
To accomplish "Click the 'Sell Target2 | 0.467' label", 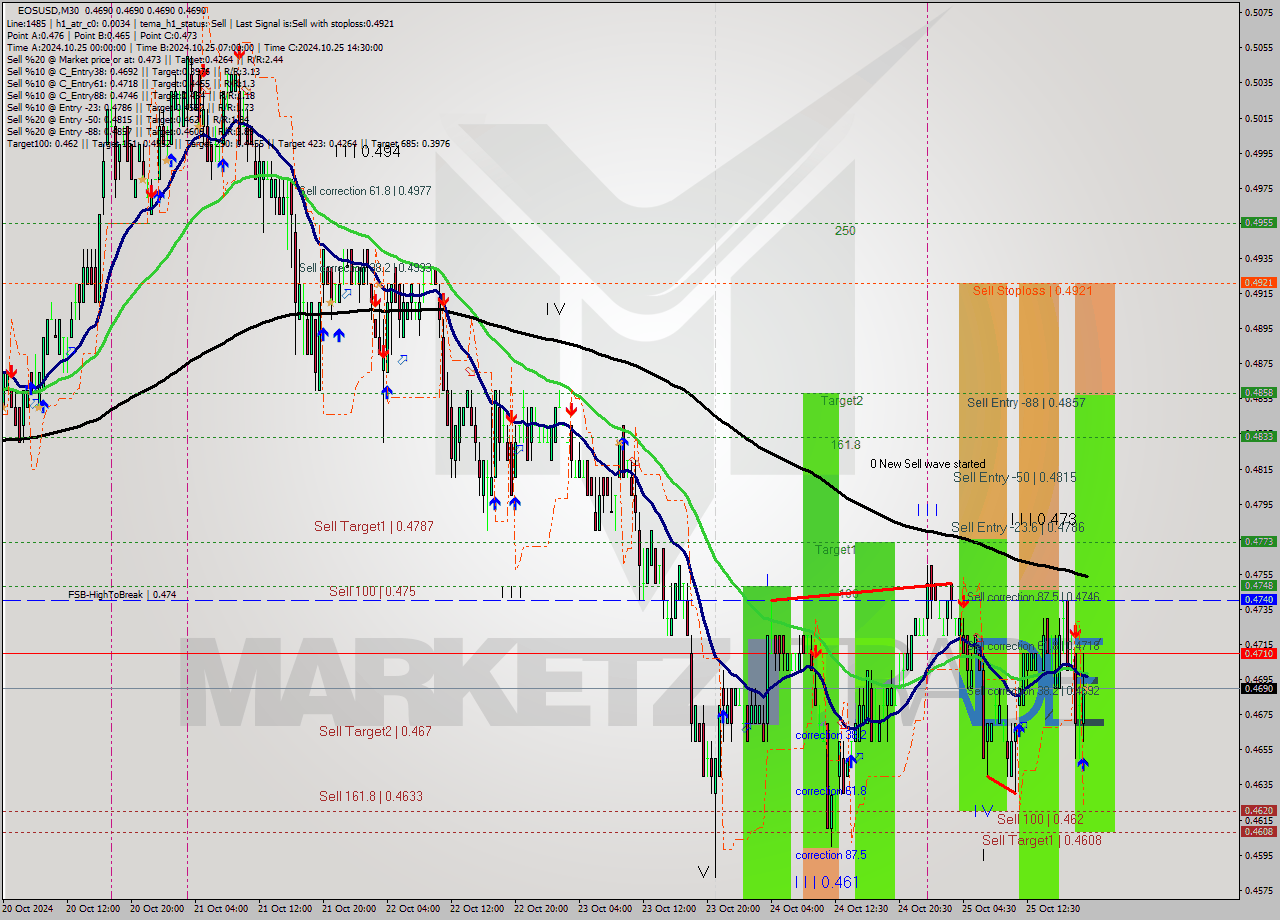I will click(375, 731).
